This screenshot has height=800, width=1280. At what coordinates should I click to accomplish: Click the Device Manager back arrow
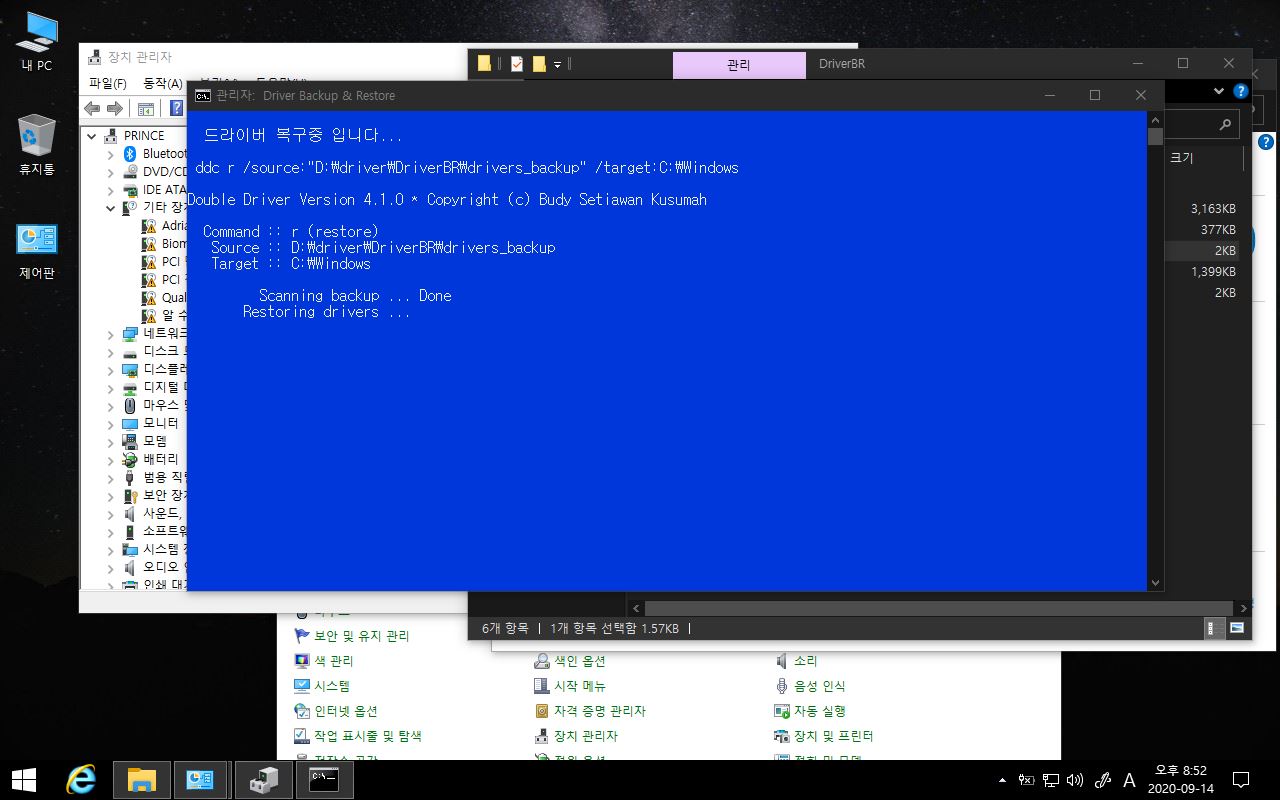click(x=93, y=108)
